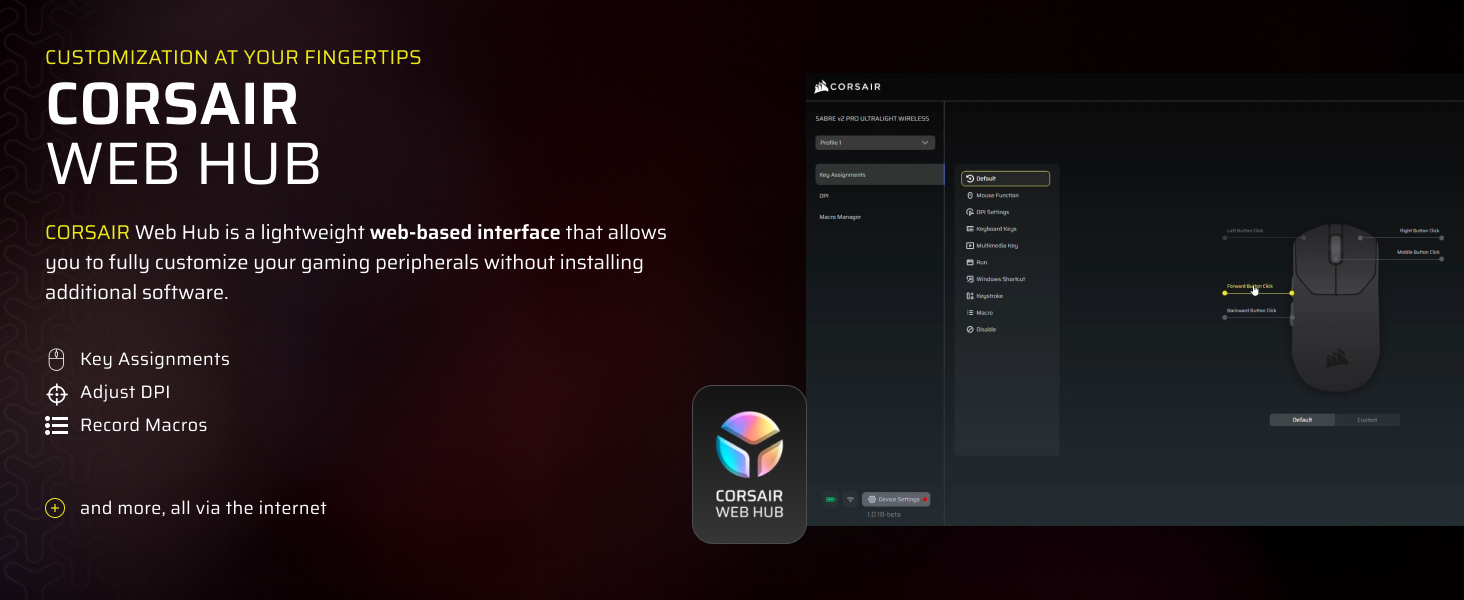The height and width of the screenshot is (600, 1464).
Task: Switch to the Default mode below mouse
Action: 1302,420
